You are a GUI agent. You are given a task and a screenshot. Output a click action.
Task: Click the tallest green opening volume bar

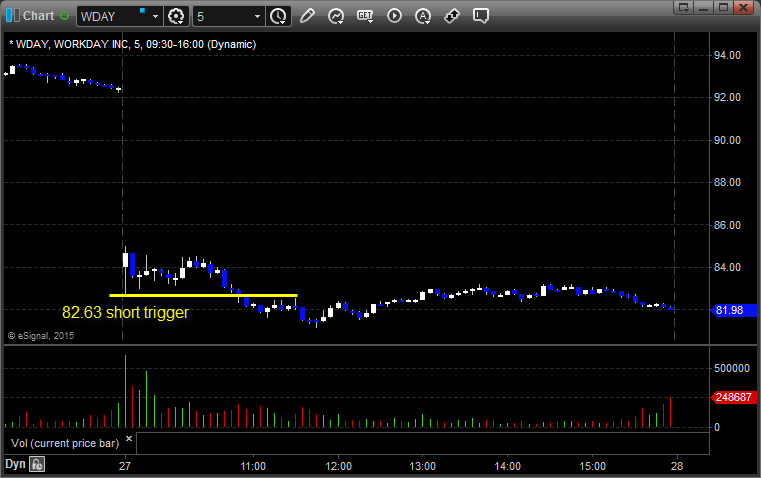coord(125,391)
